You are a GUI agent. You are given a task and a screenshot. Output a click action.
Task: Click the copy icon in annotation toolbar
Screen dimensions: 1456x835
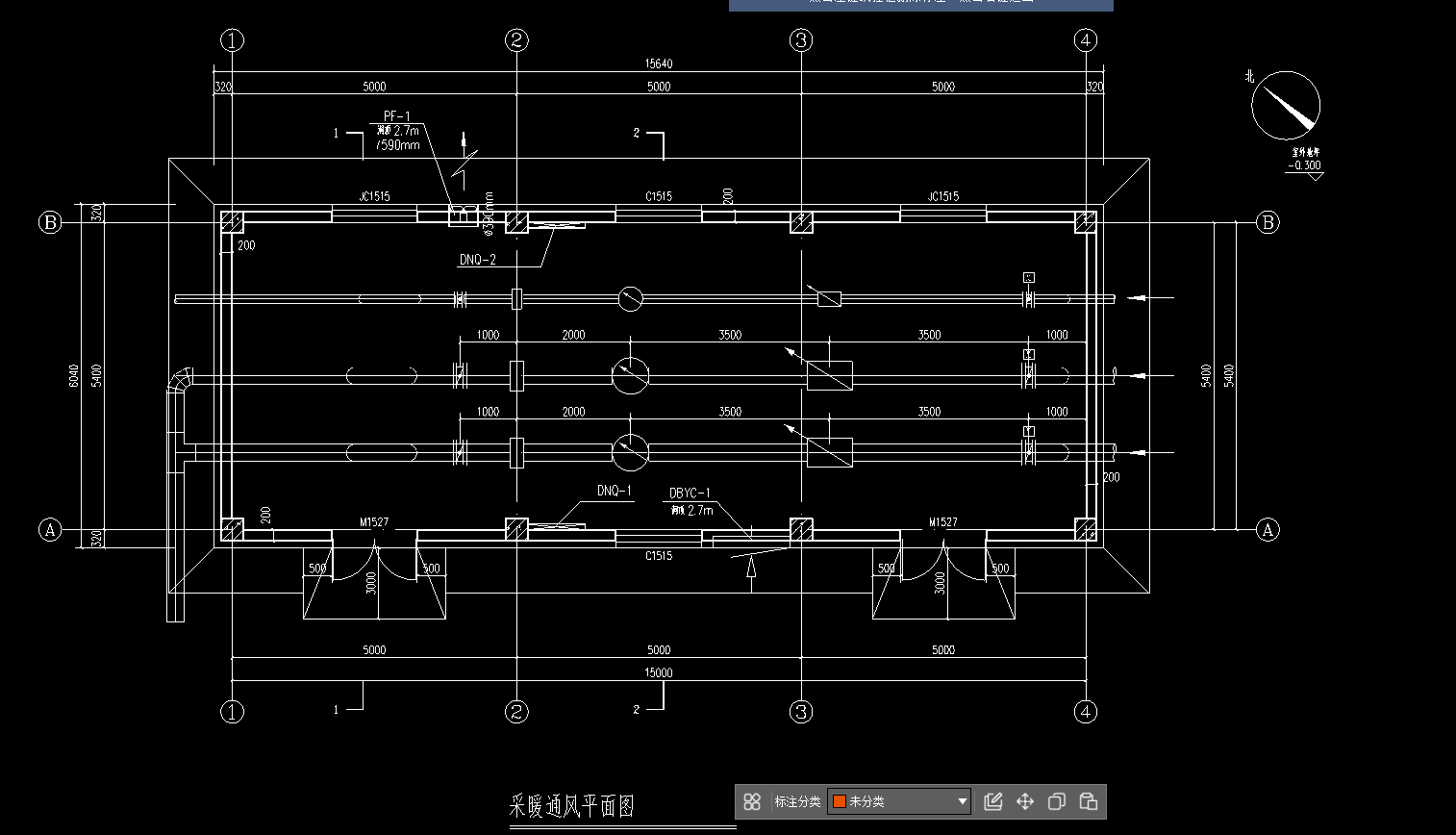(x=1056, y=801)
